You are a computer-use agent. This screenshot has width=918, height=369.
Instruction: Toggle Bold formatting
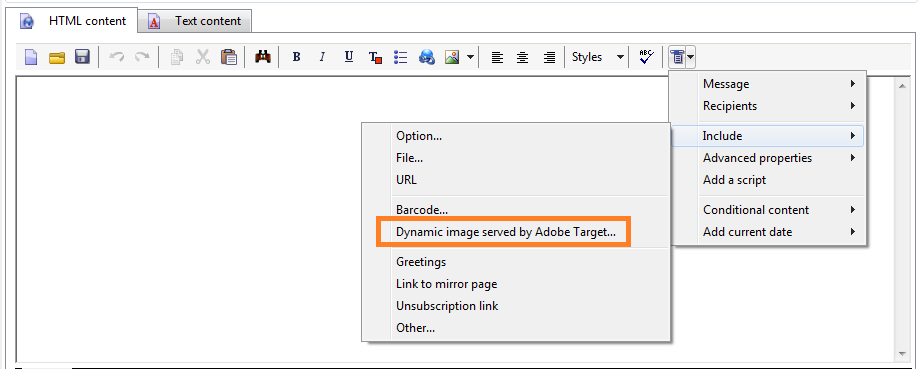pyautogui.click(x=297, y=57)
